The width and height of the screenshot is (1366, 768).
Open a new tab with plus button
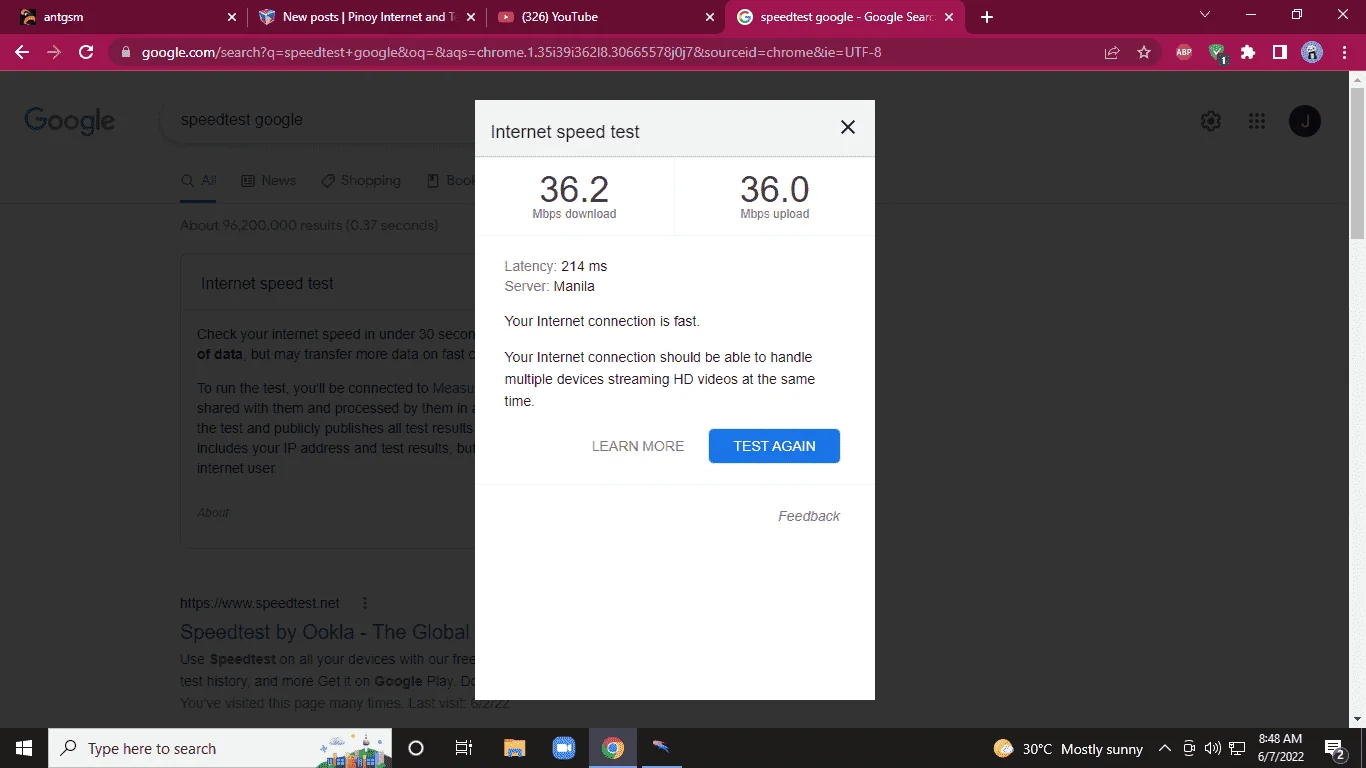click(987, 17)
